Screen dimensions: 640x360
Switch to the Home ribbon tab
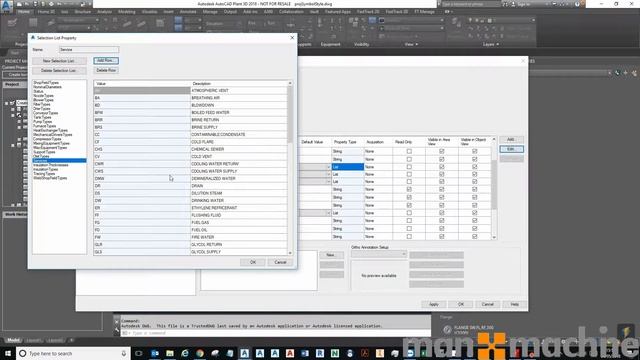(24, 12)
